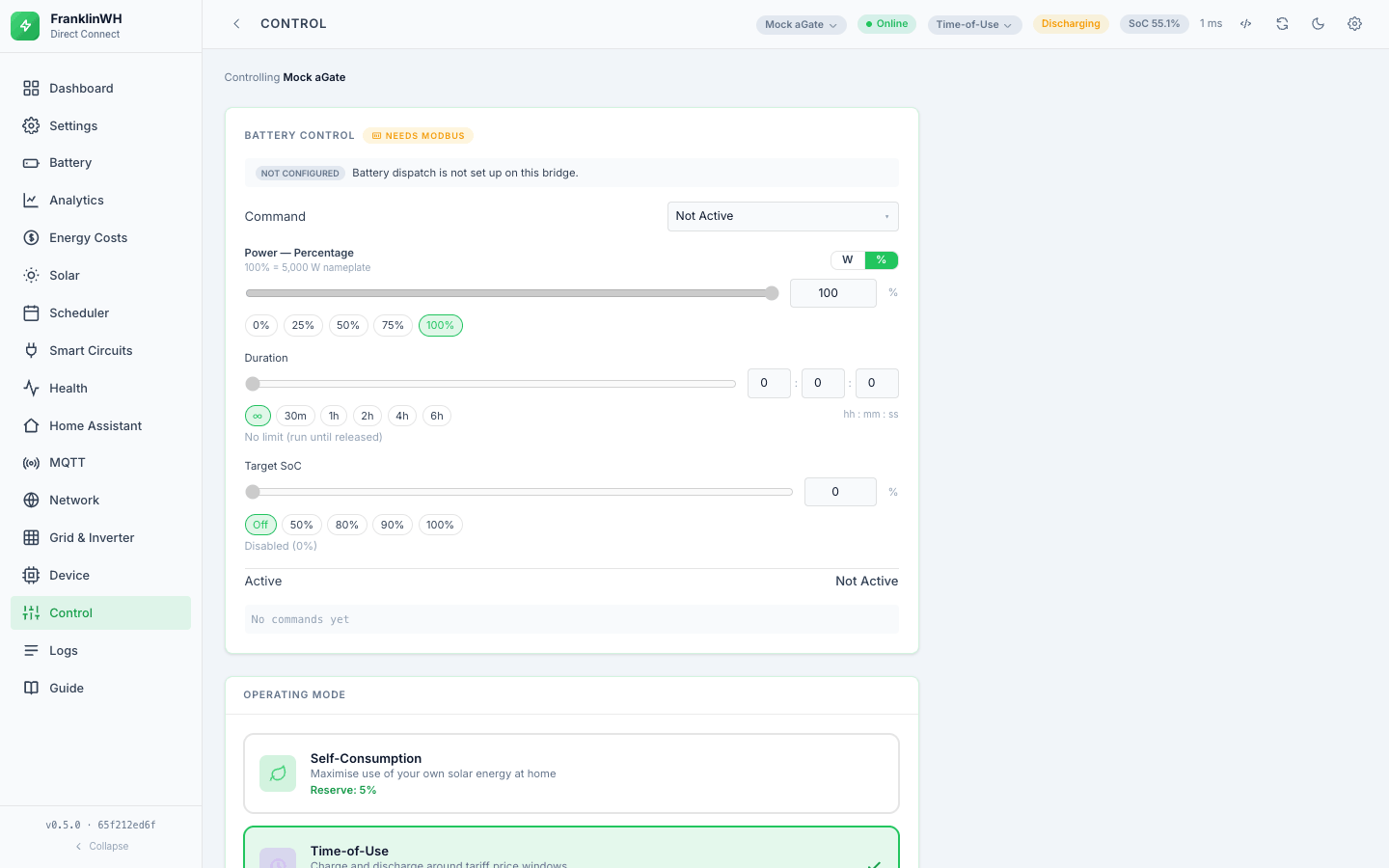The width and height of the screenshot is (1389, 868).
Task: Select the 50% power preset
Action: [x=348, y=326]
